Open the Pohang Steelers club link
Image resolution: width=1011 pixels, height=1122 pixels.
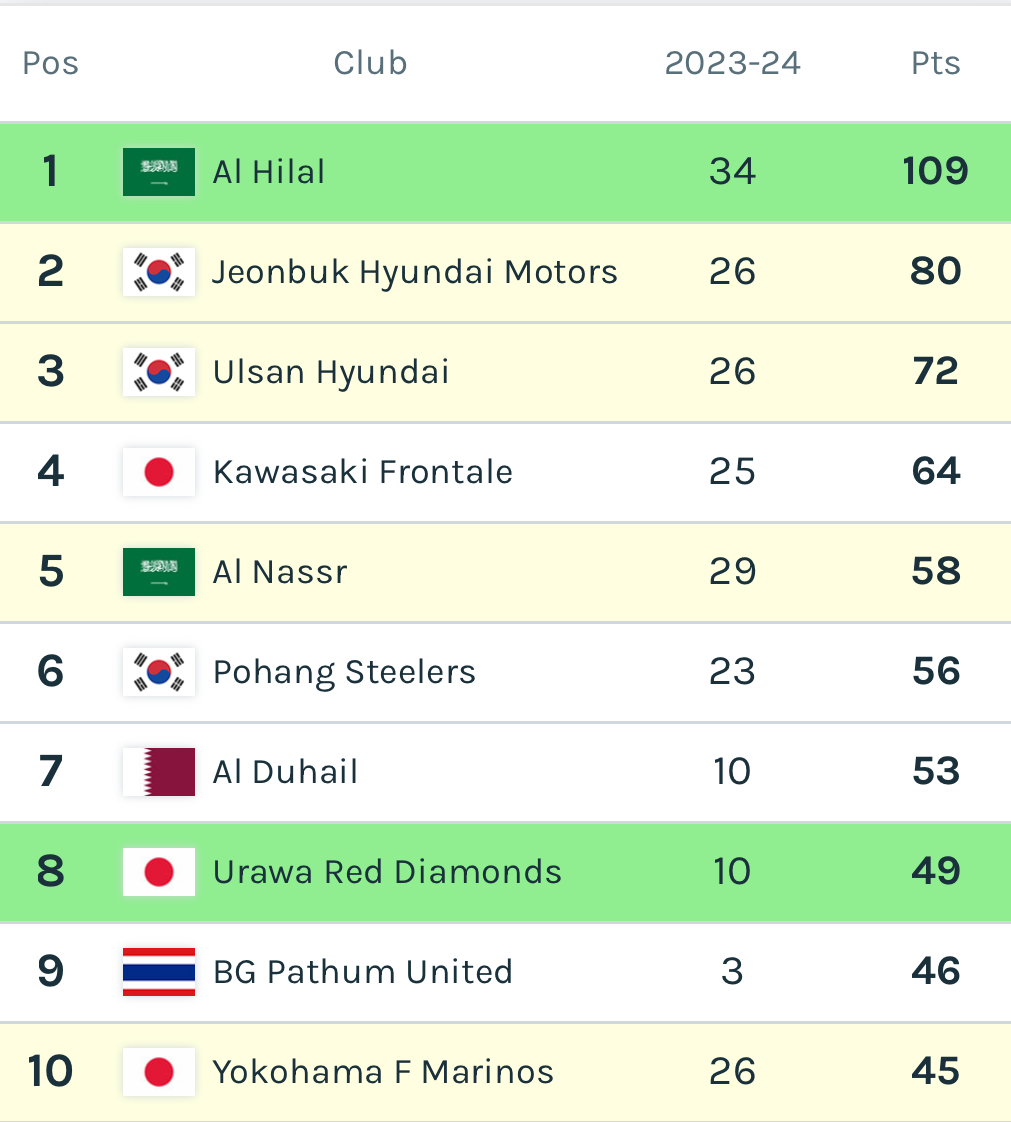pos(344,672)
